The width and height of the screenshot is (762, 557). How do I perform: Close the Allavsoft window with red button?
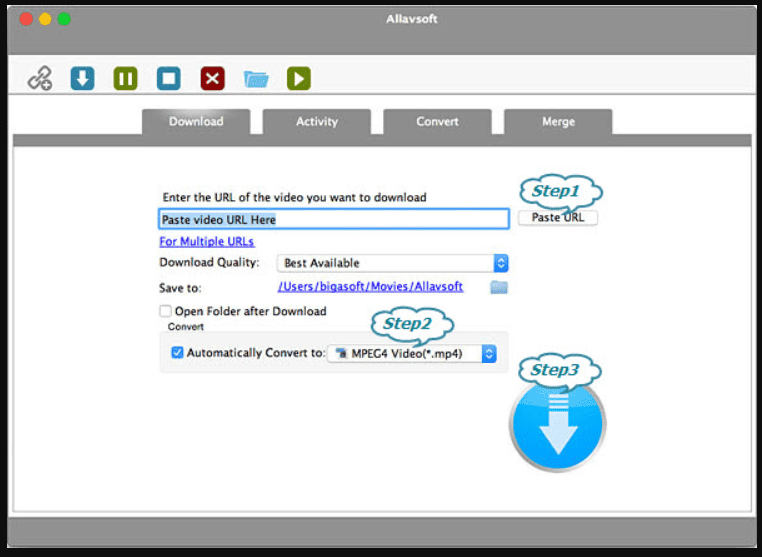[26, 19]
